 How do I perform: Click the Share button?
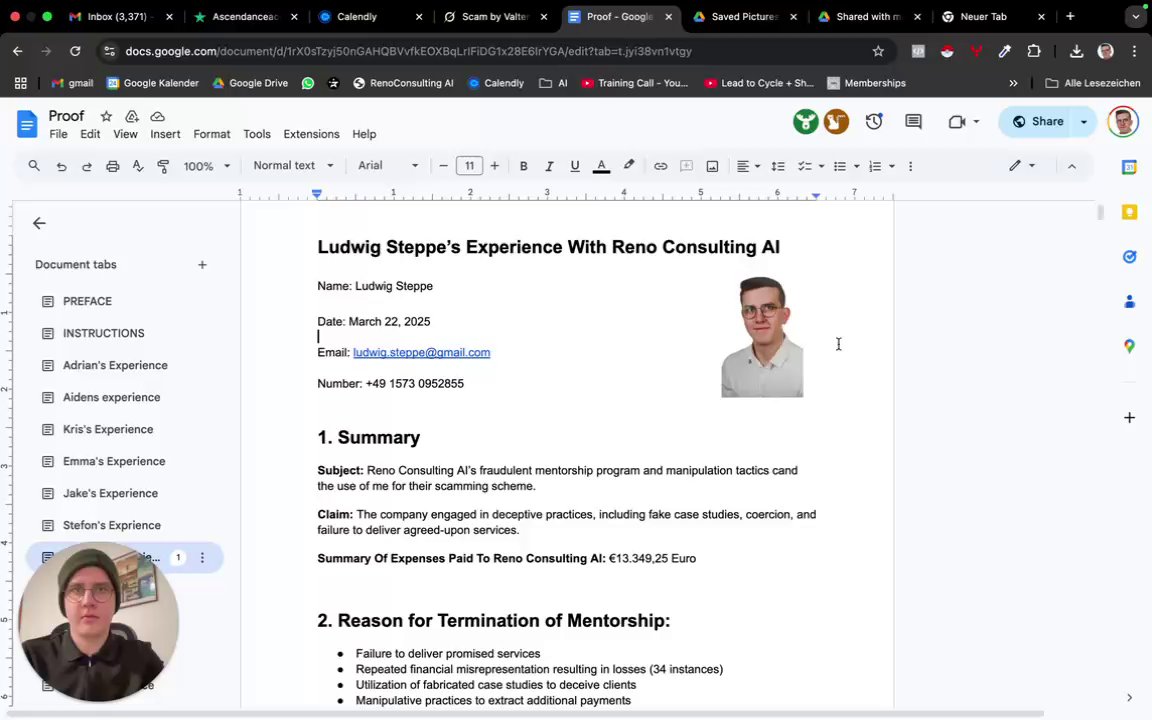click(1038, 122)
